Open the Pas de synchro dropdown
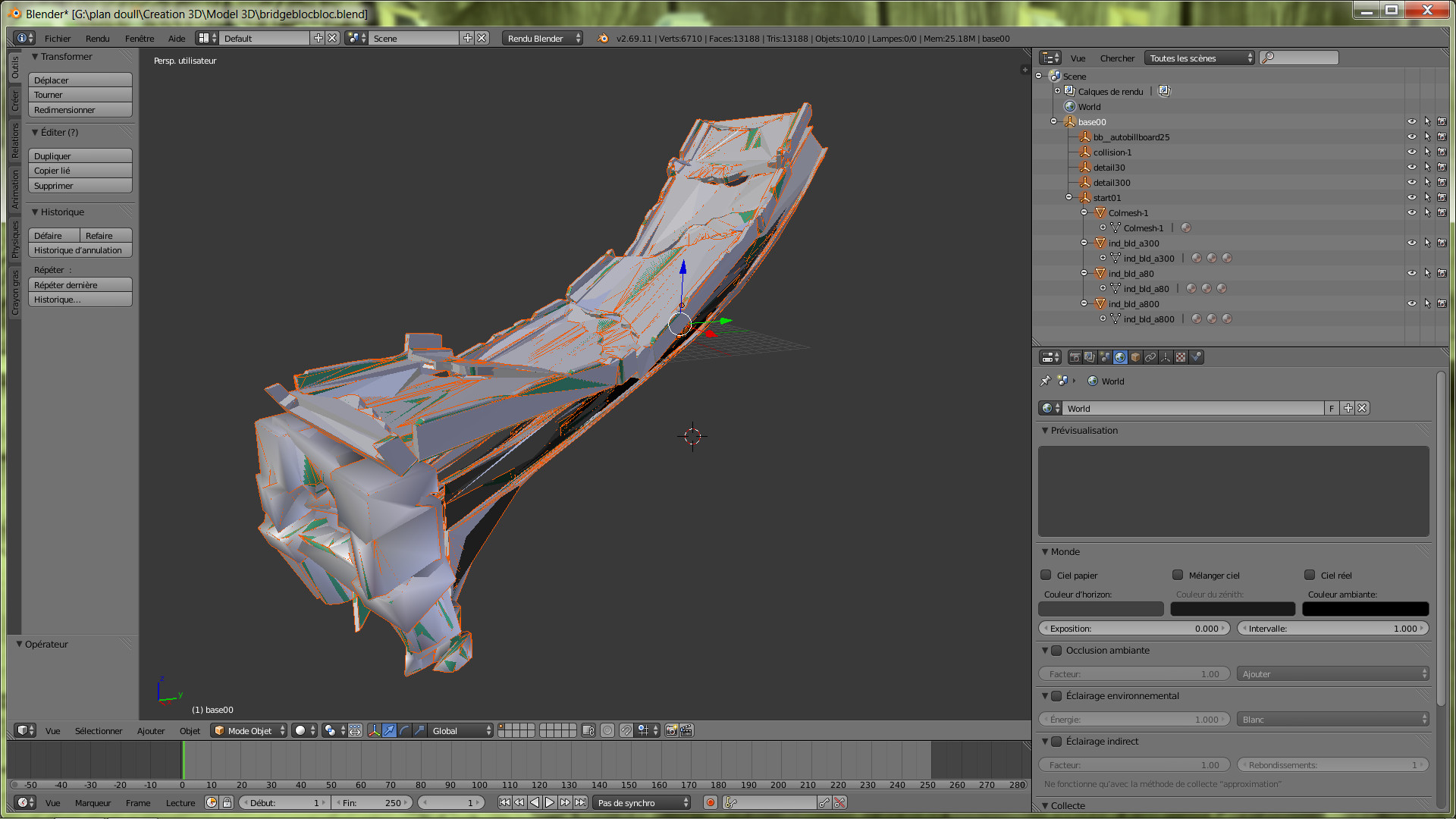The width and height of the screenshot is (1456, 819). tap(642, 802)
